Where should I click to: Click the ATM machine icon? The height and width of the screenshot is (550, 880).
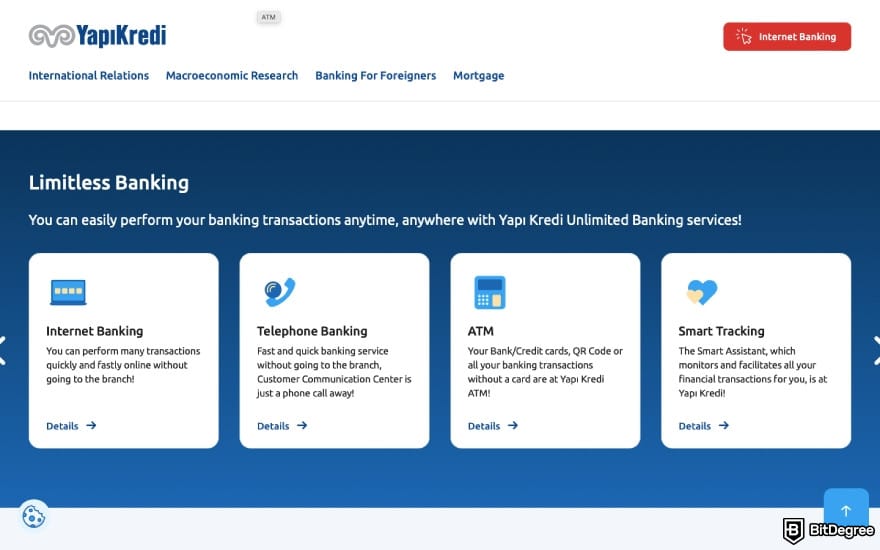coord(490,292)
